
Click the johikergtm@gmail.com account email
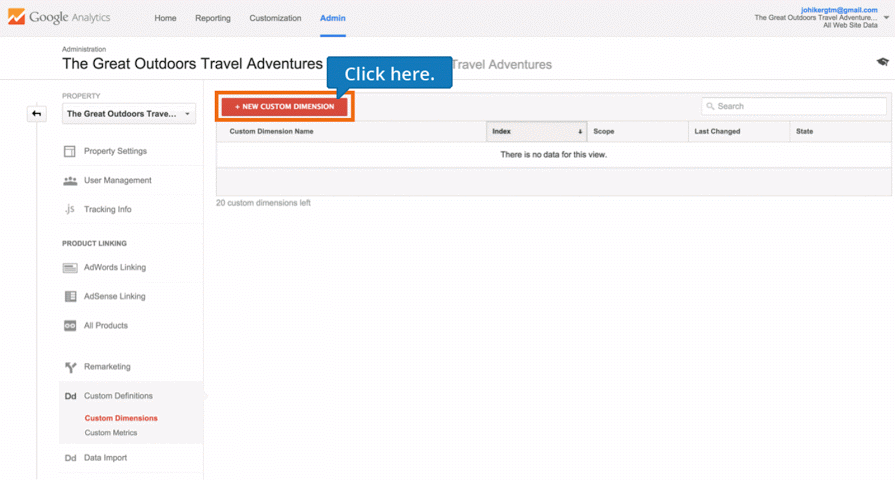tap(839, 10)
